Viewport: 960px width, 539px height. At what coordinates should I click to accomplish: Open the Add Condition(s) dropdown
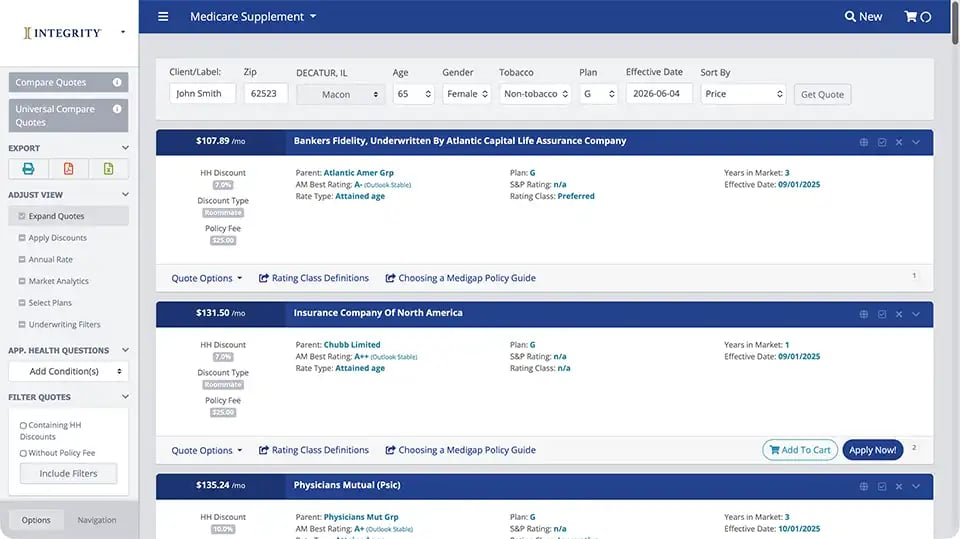[x=69, y=371]
